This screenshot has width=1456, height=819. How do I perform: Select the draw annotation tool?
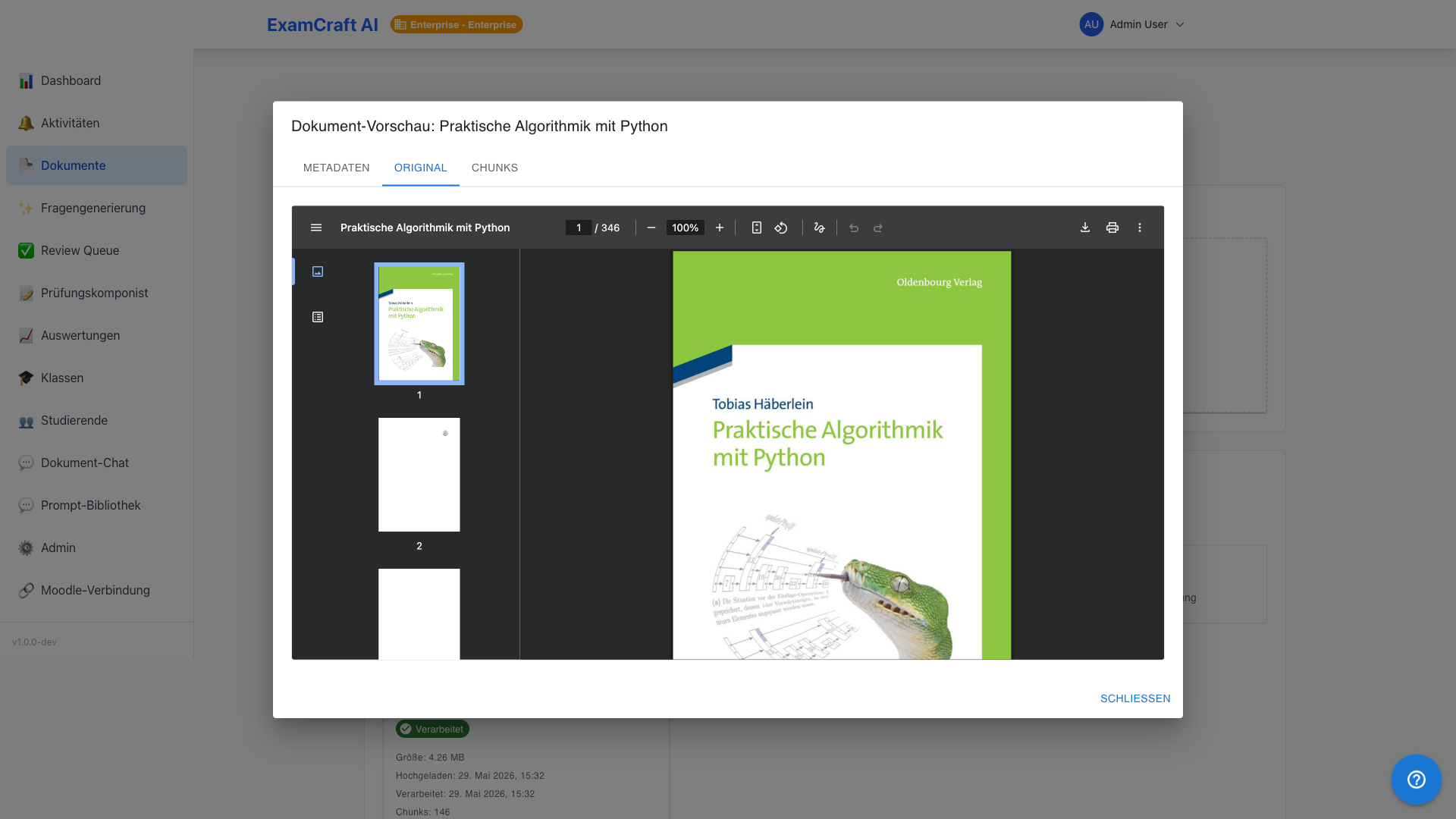(819, 227)
